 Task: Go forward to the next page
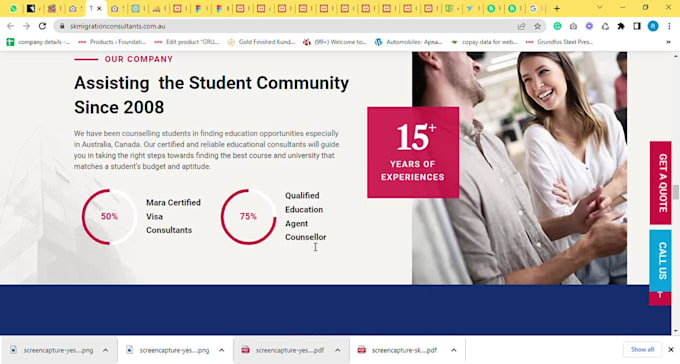coord(26,26)
